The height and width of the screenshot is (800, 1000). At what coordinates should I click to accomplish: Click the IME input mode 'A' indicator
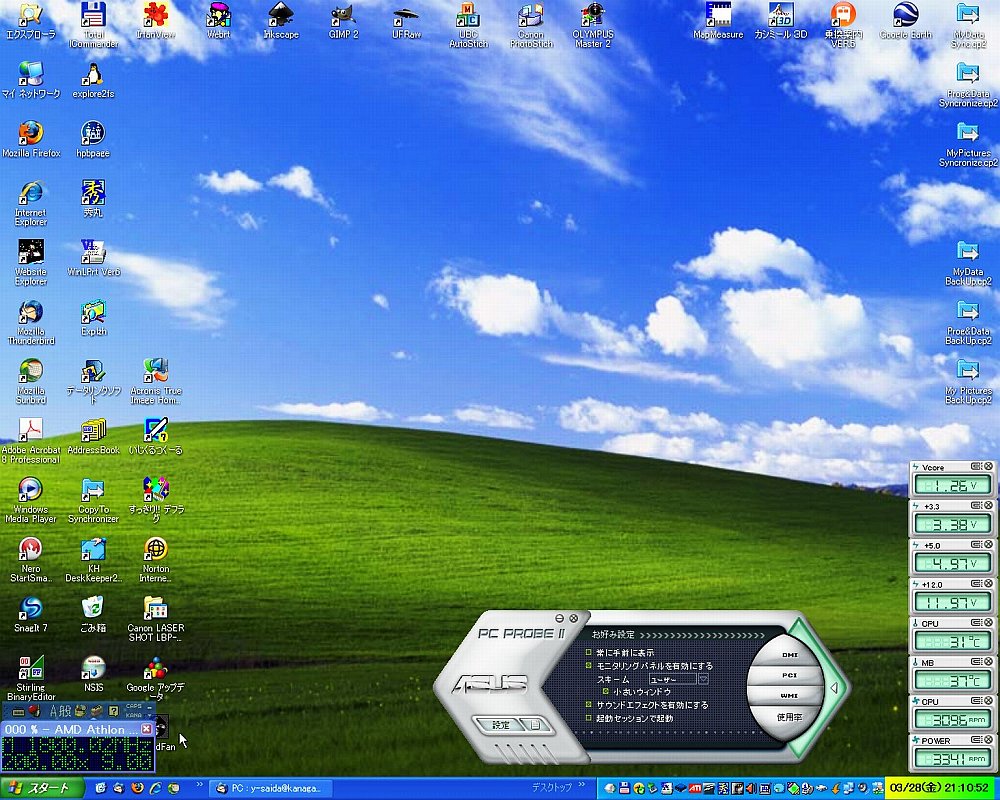click(53, 711)
